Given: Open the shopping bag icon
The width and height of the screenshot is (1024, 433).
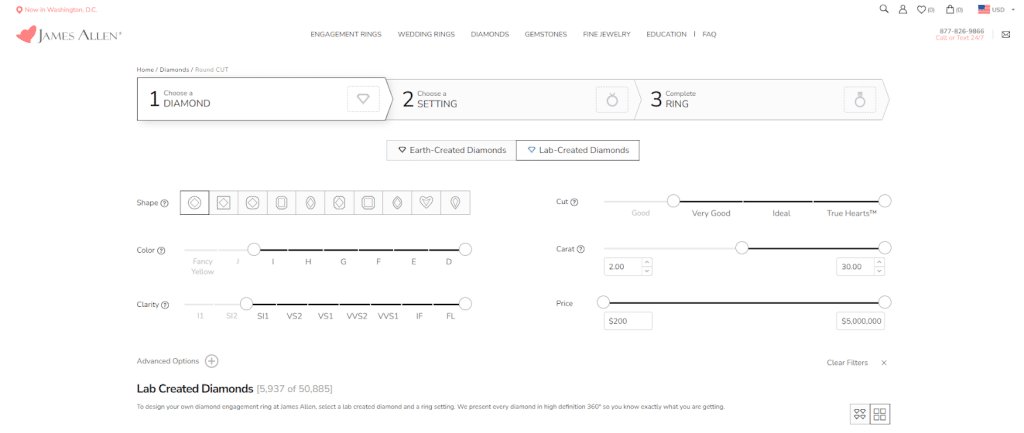Looking at the screenshot, I should 950,9.
